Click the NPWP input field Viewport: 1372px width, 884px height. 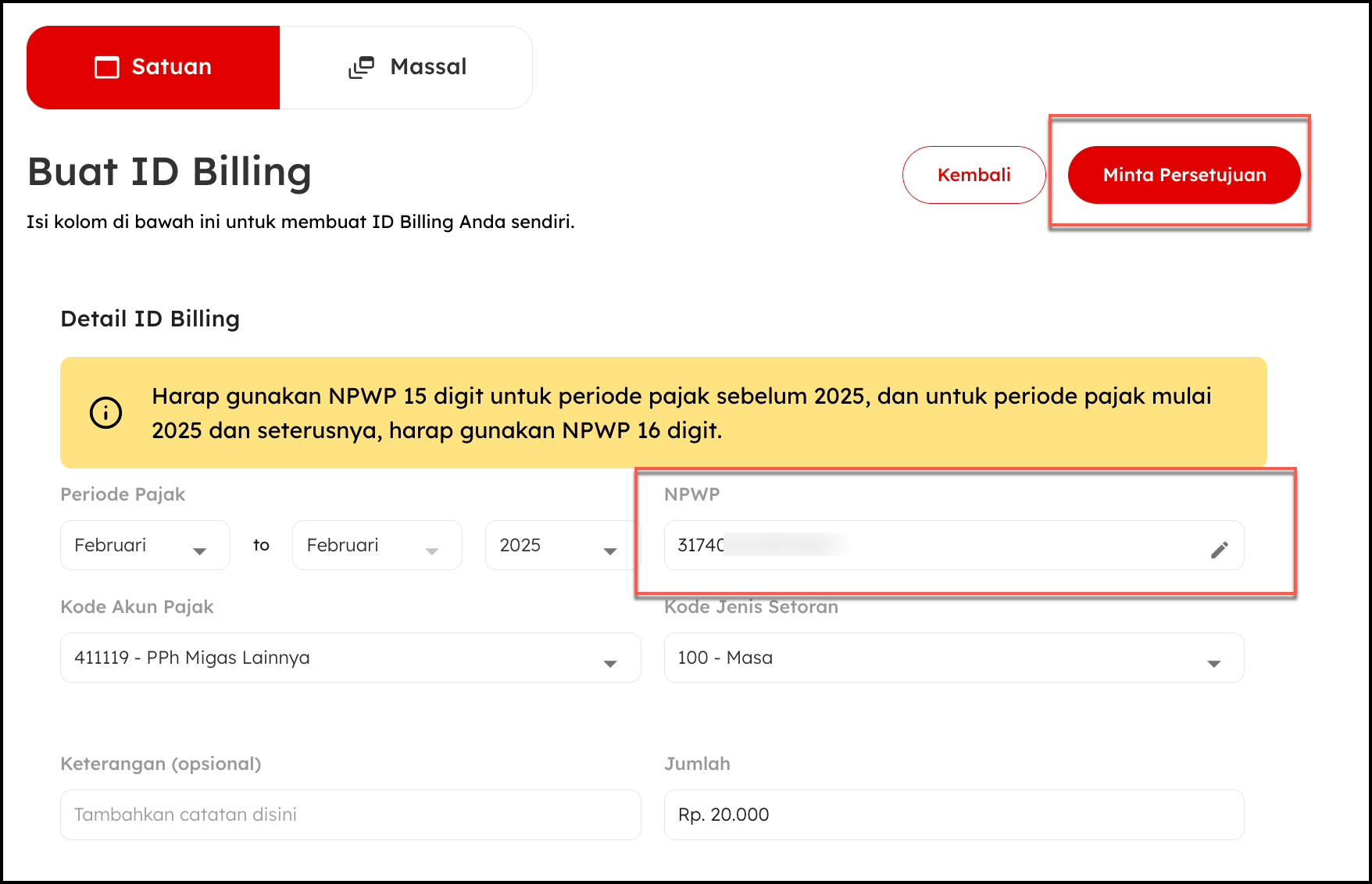[x=938, y=545]
